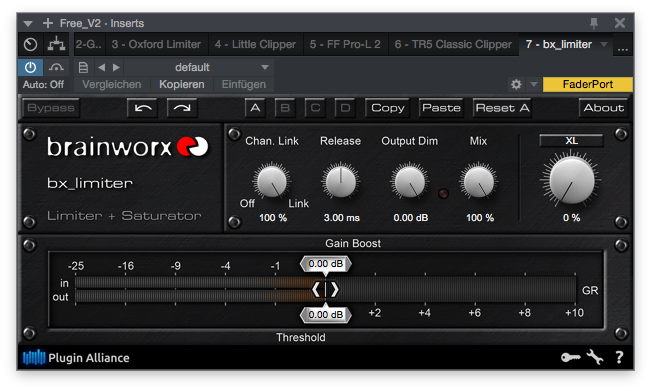Click the Kopieren button

[x=182, y=85]
